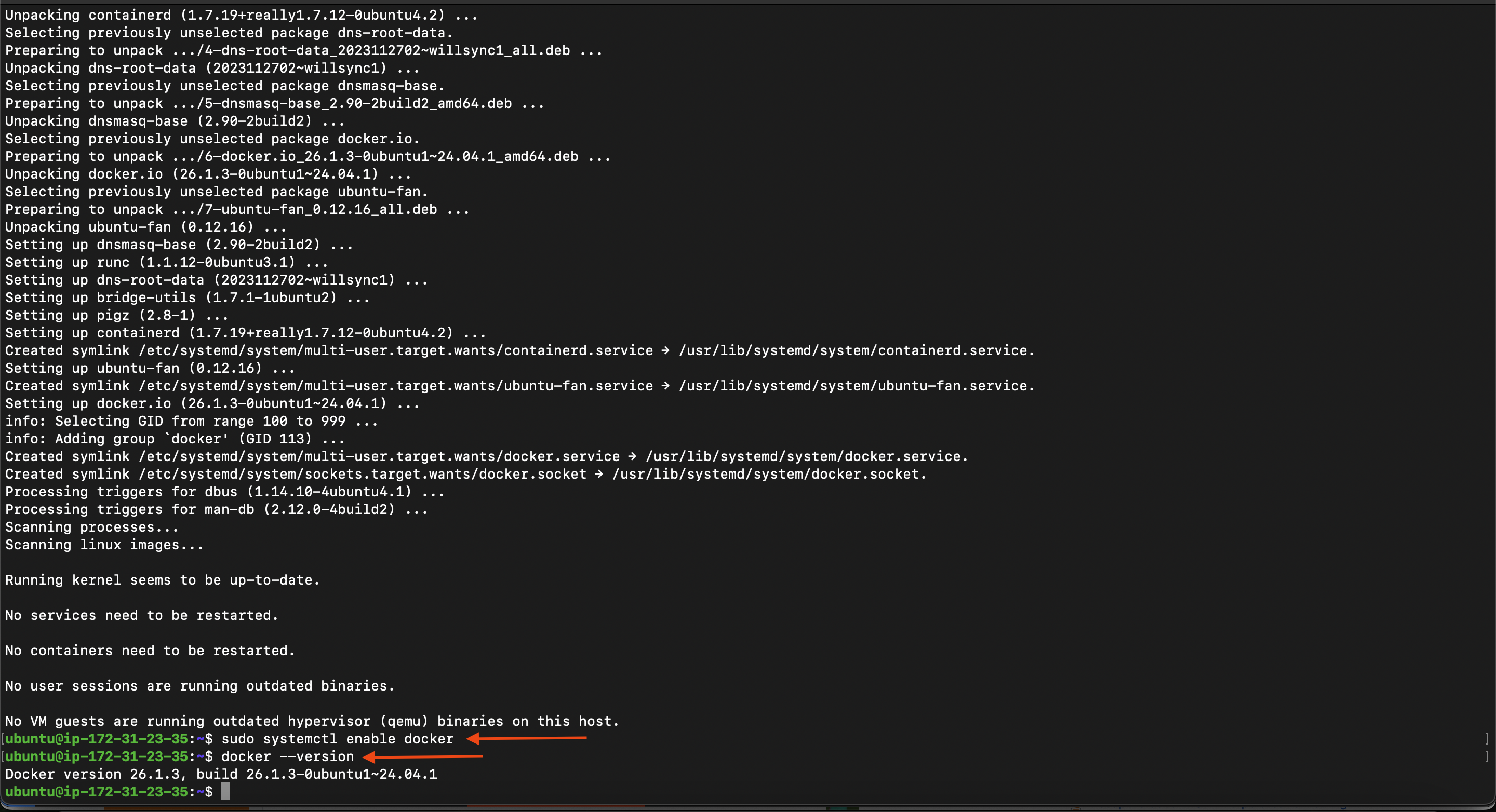1496x812 pixels.
Task: Click the terminal cursor block at the prompt
Action: (x=225, y=791)
